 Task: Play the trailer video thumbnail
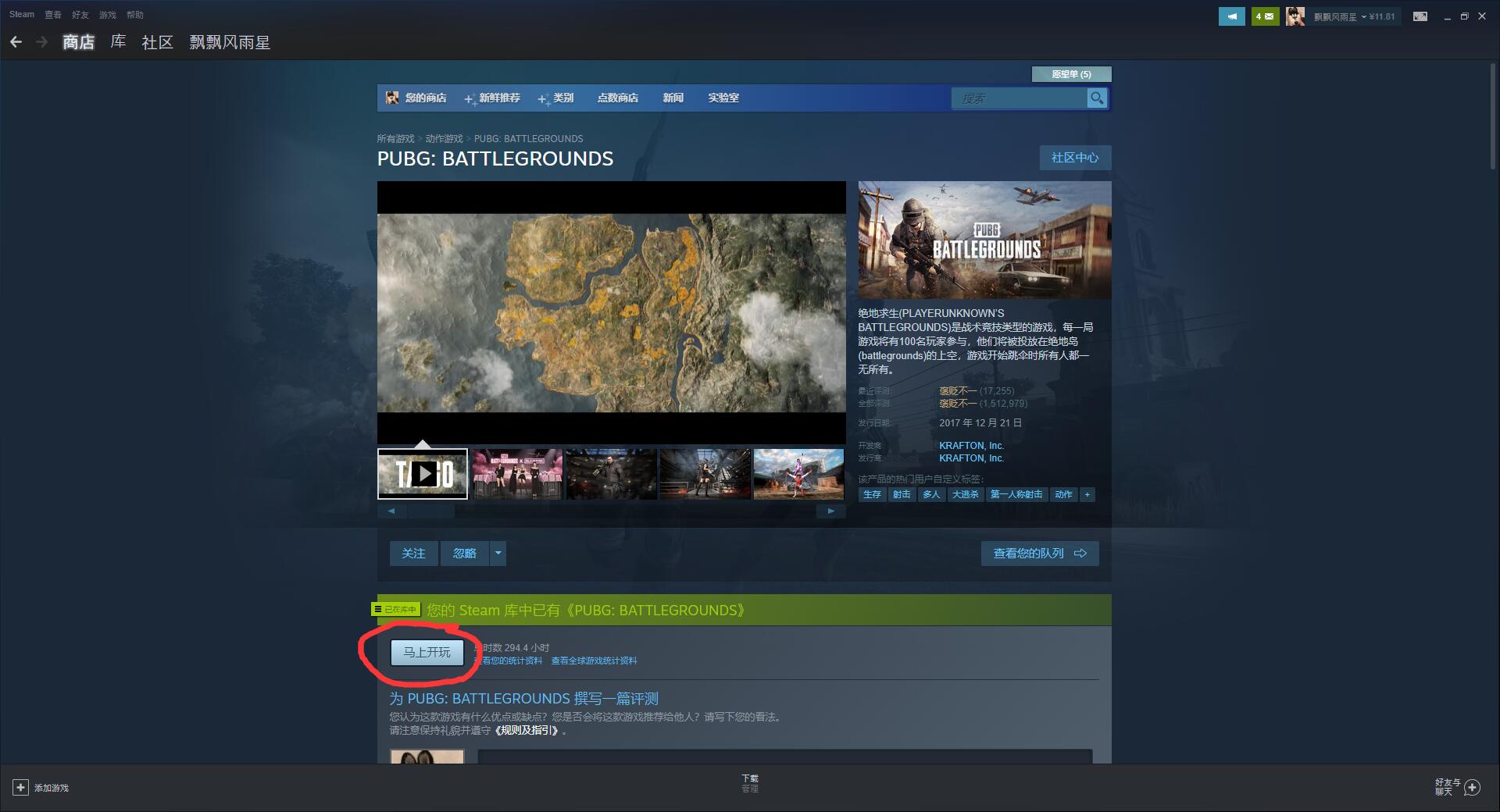[423, 473]
